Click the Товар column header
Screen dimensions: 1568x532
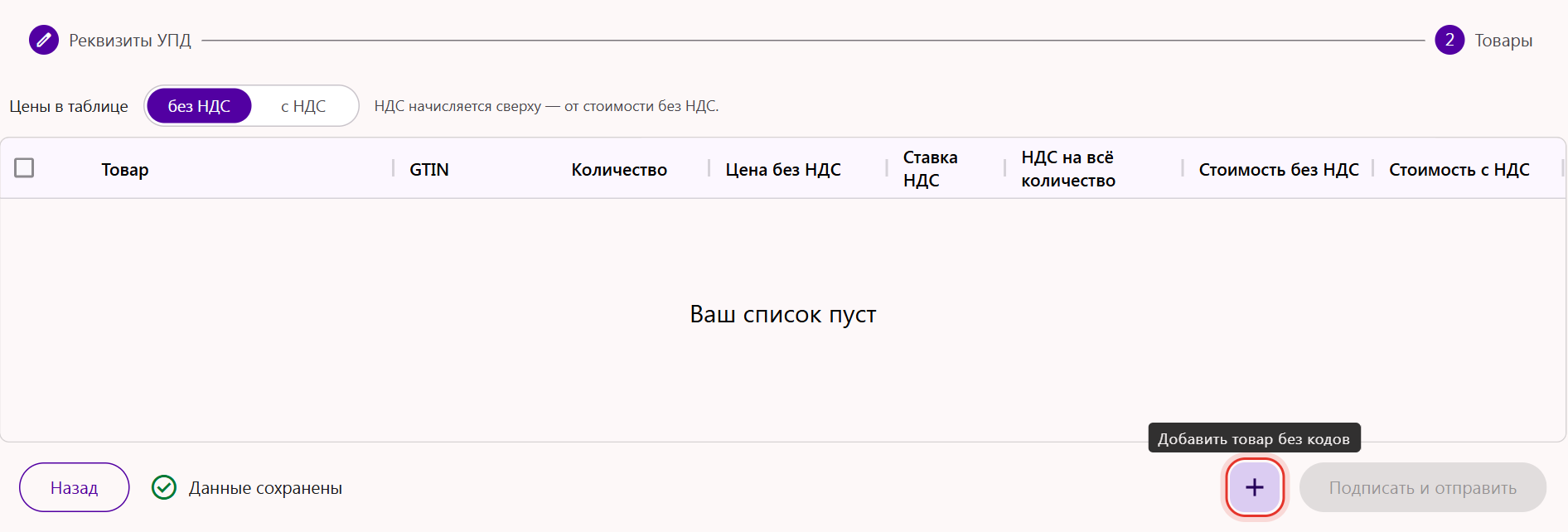pyautogui.click(x=125, y=169)
